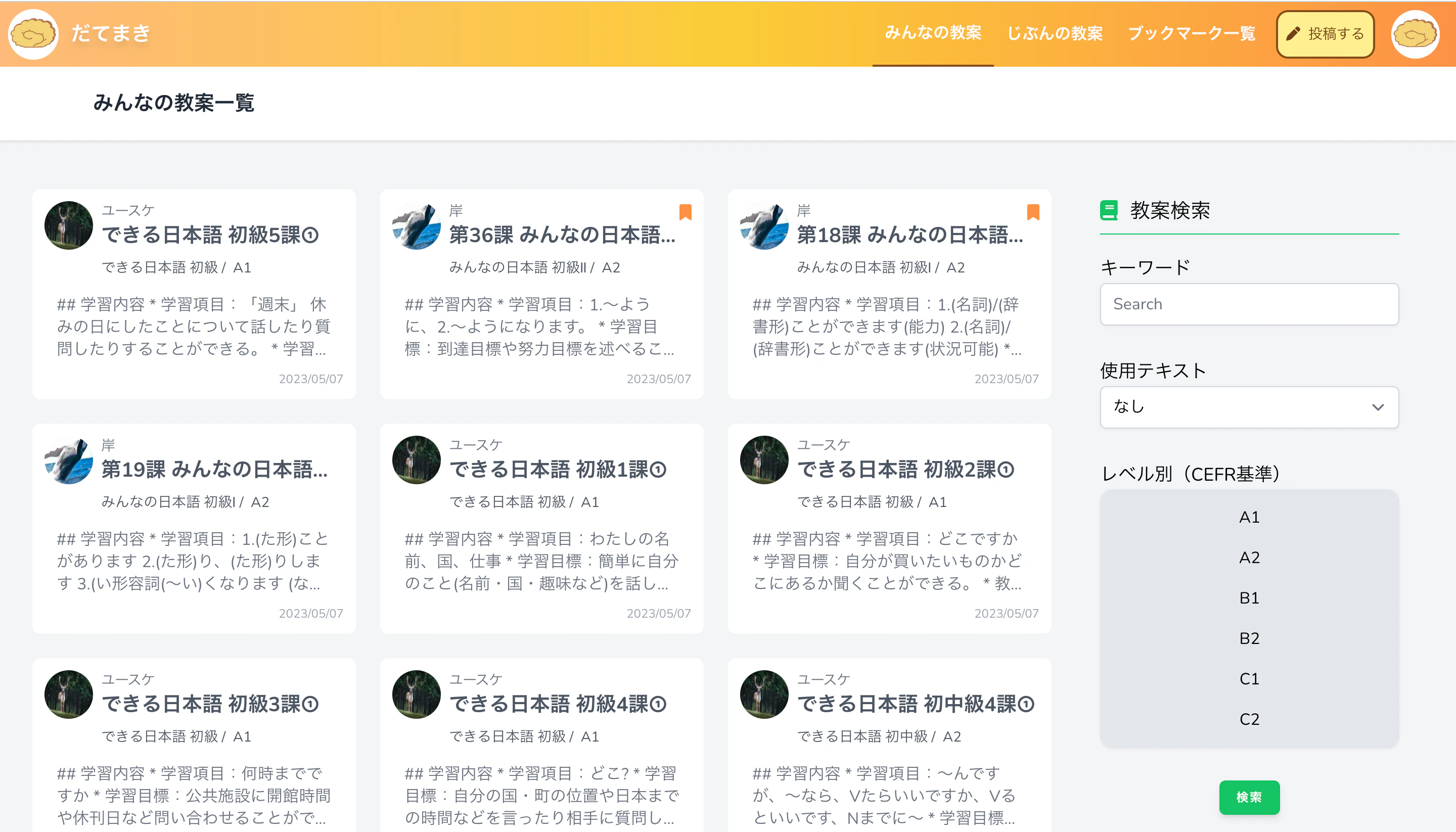Screen dimensions: 1456x832
Task: Select level B2 in CEFR list
Action: click(1249, 638)
